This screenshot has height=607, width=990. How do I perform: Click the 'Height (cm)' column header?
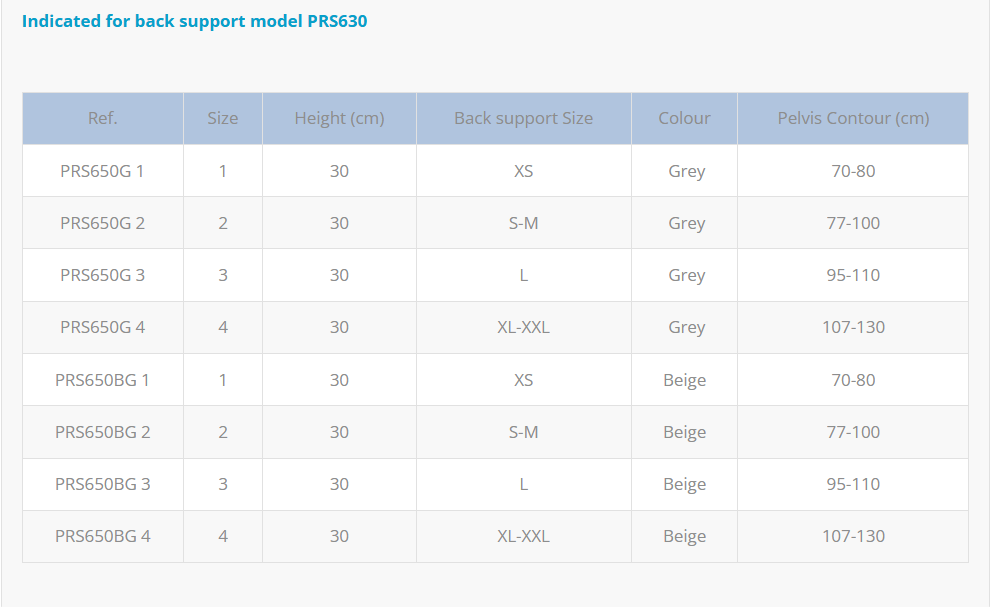coord(339,118)
